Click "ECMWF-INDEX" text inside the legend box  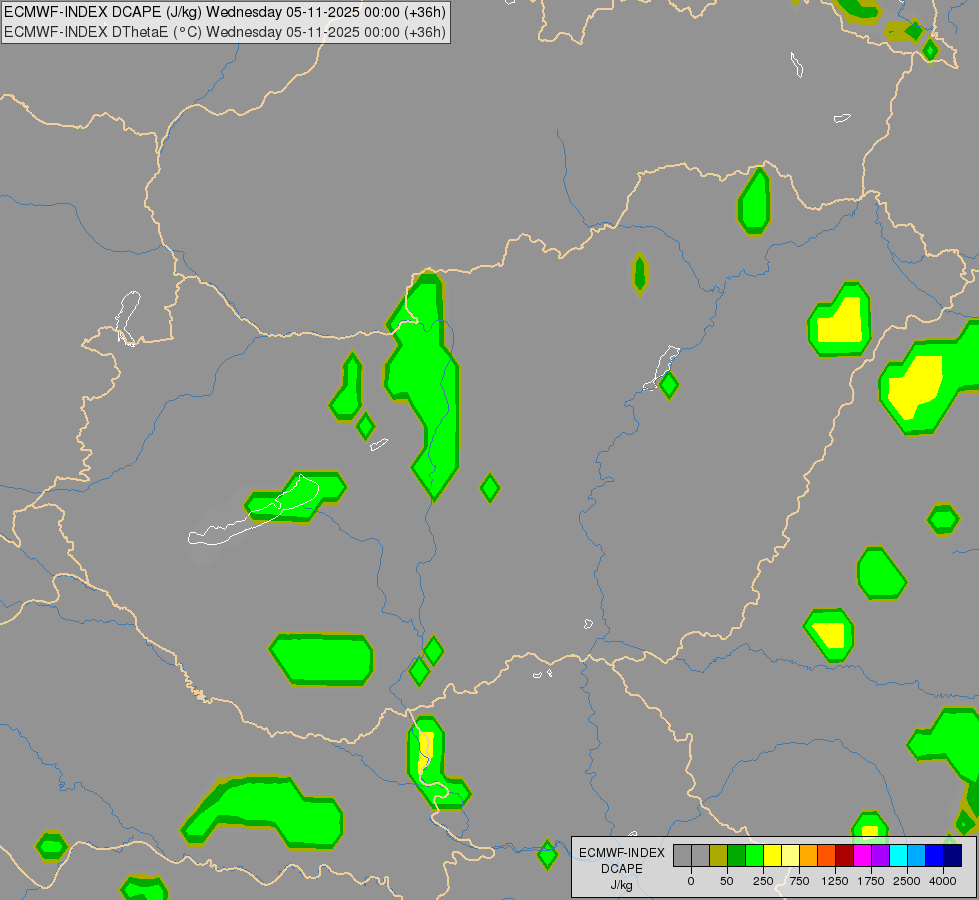coord(622,853)
